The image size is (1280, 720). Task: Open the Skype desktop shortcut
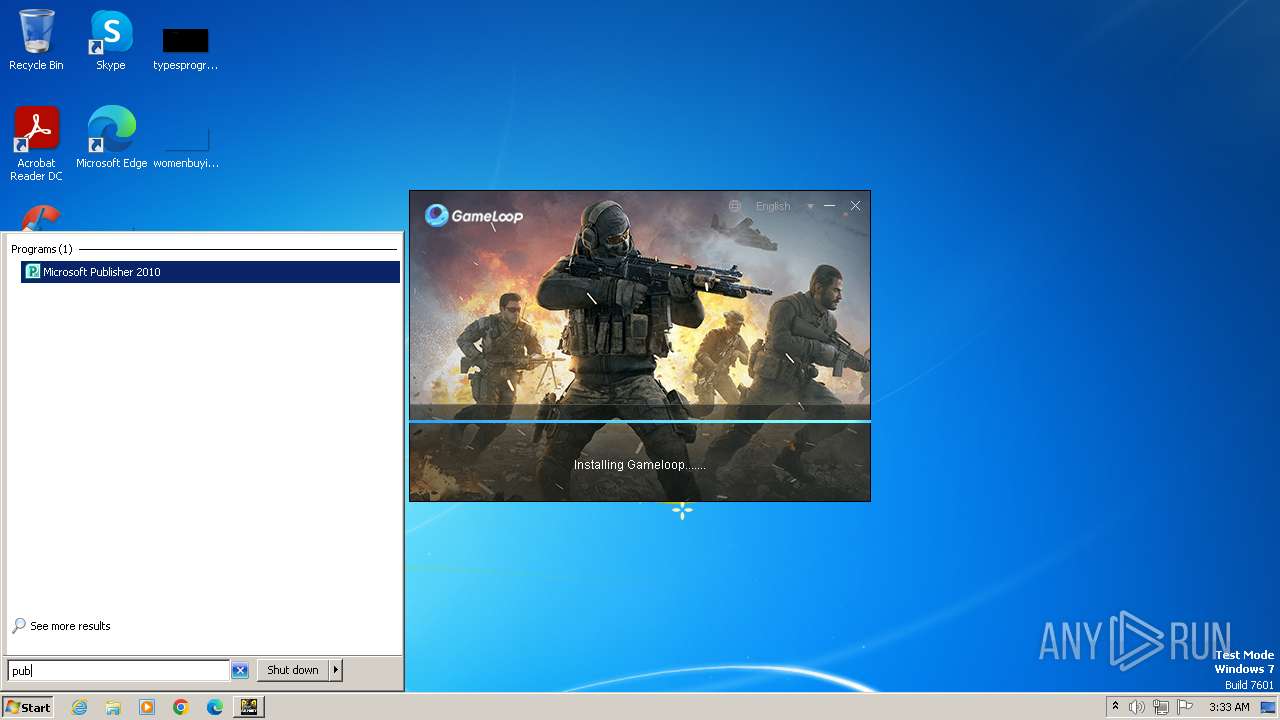coord(111,40)
